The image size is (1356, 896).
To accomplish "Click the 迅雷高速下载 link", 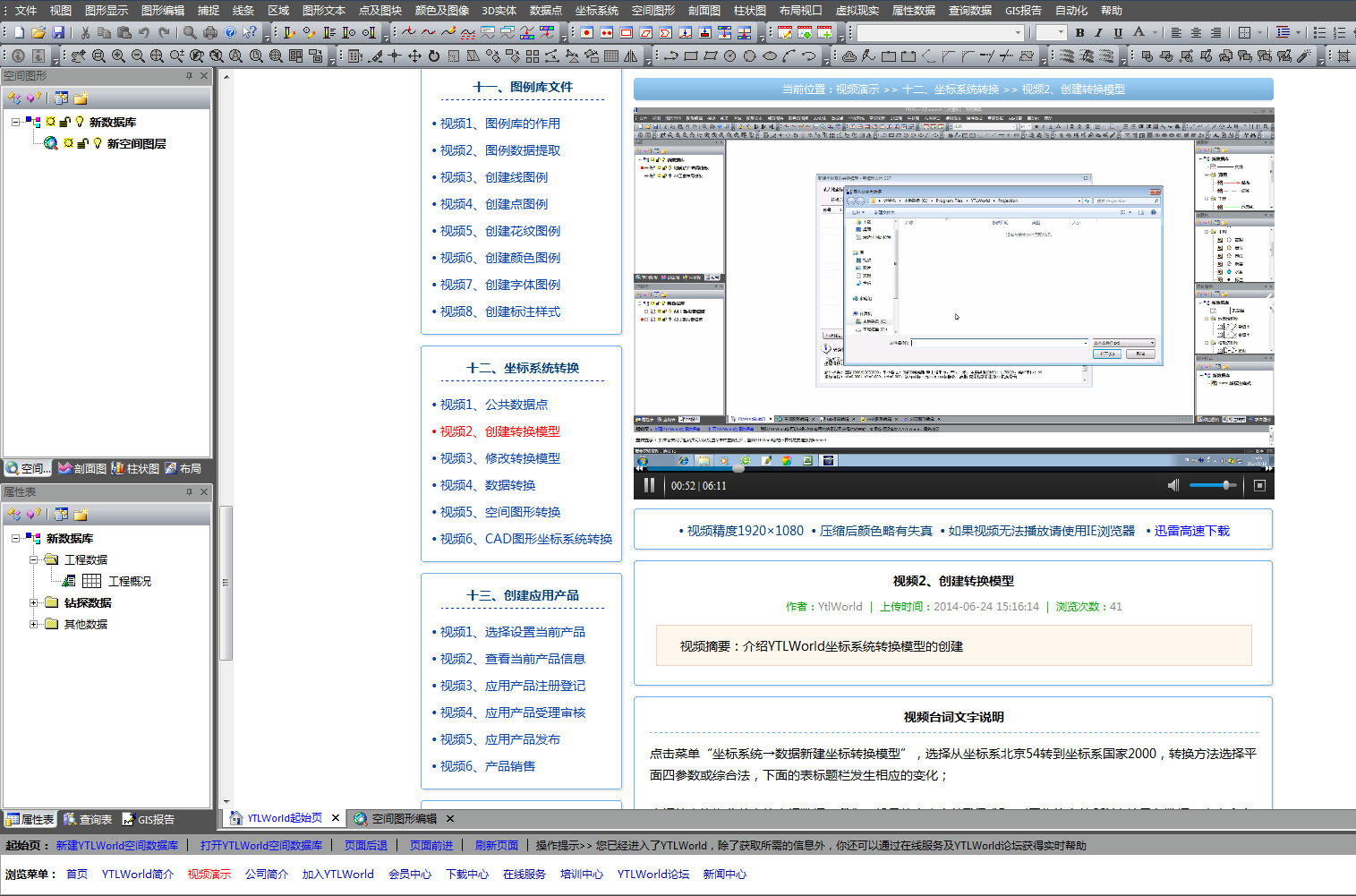I will point(1191,531).
